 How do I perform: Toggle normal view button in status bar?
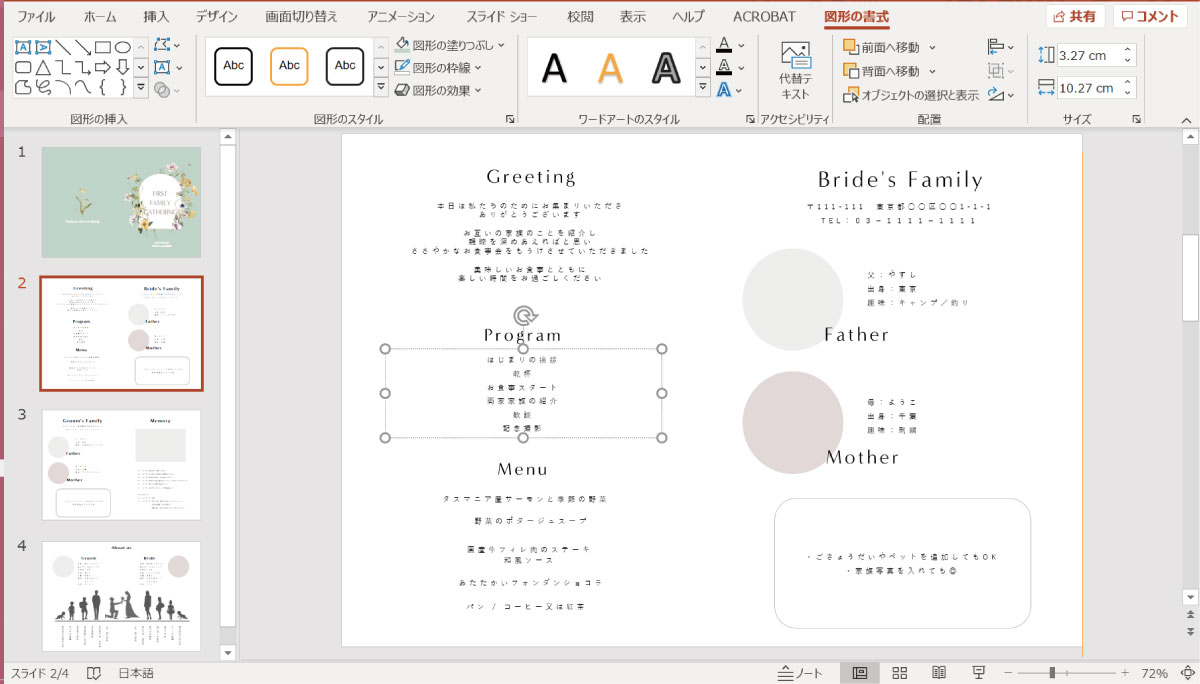pos(859,673)
